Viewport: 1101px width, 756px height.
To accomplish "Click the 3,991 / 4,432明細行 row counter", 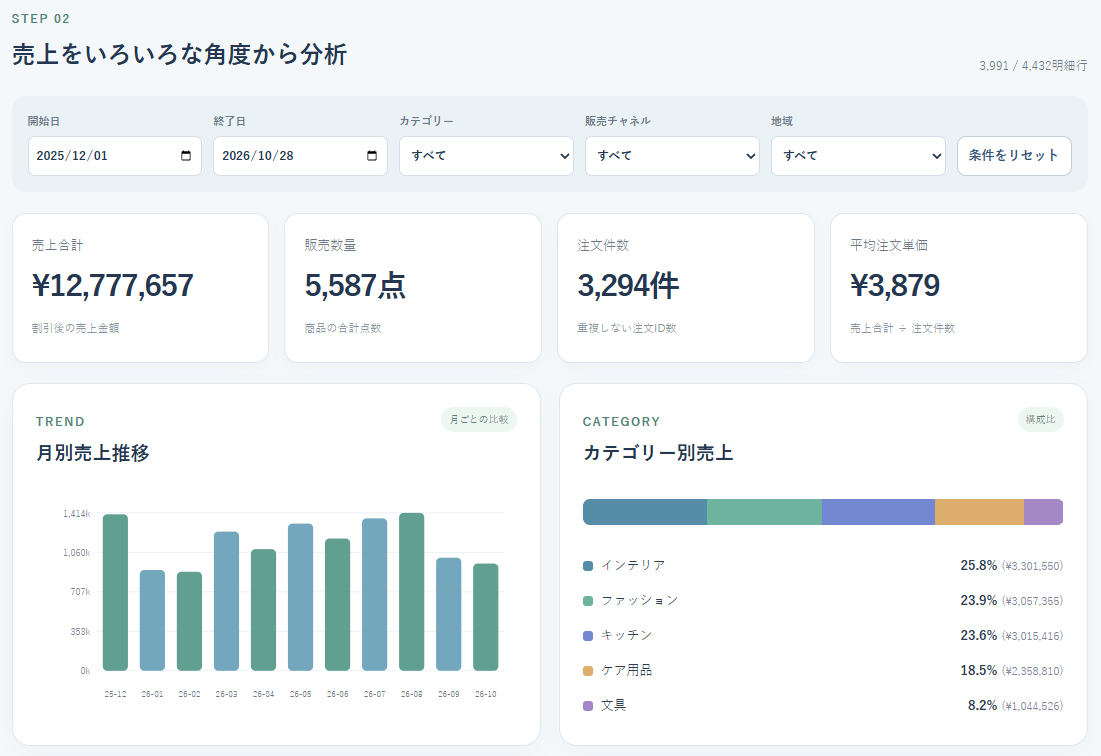I will tap(1034, 65).
